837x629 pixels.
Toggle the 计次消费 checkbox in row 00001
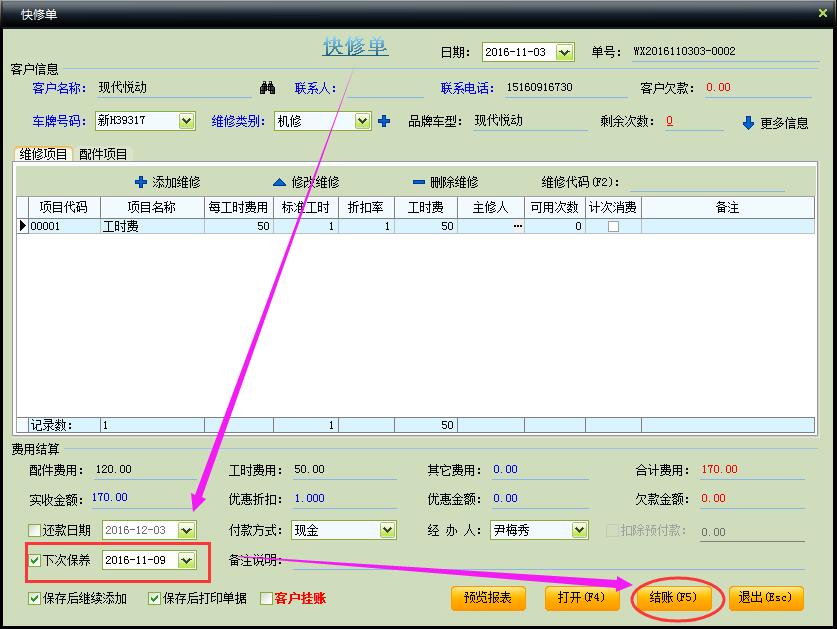(613, 226)
